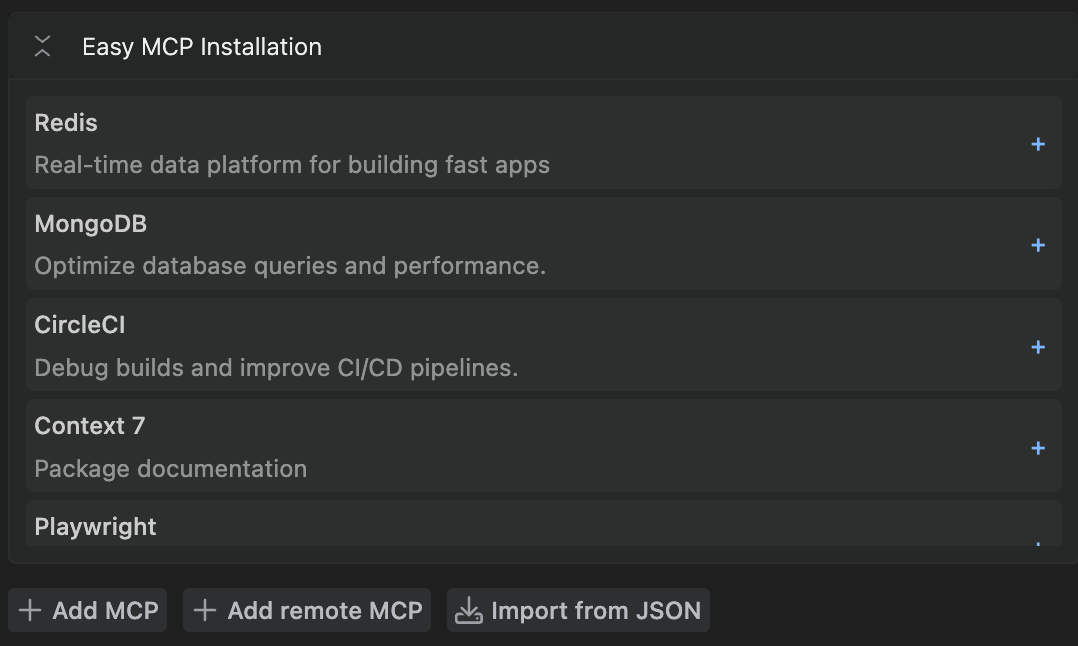The width and height of the screenshot is (1078, 646).
Task: Select the Context 7 entry title
Action: (x=90, y=426)
